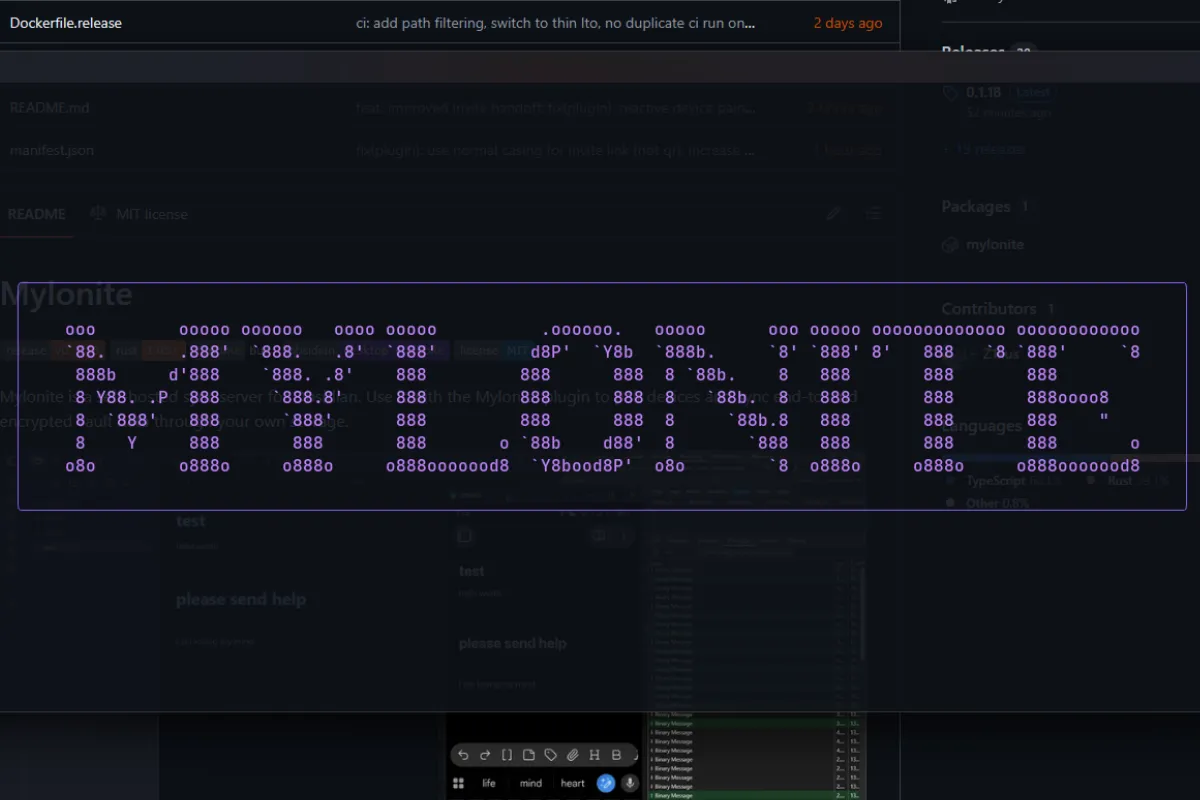Screen dimensions: 1200x800
Task: Click the bottom green-highlighted Binary Message row
Action: pyautogui.click(x=756, y=795)
